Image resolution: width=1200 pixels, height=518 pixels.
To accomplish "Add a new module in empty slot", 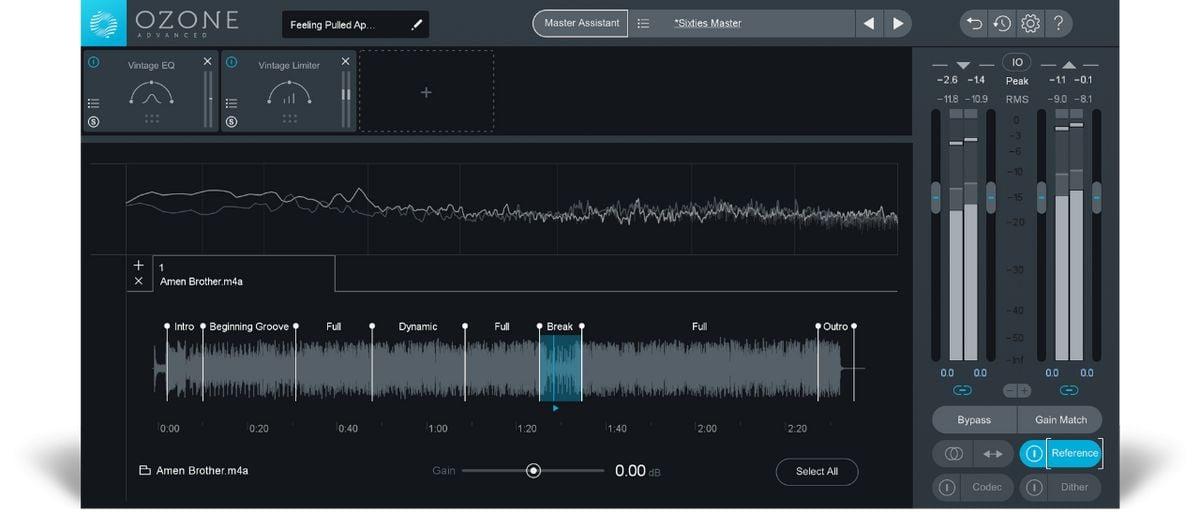I will [x=426, y=92].
